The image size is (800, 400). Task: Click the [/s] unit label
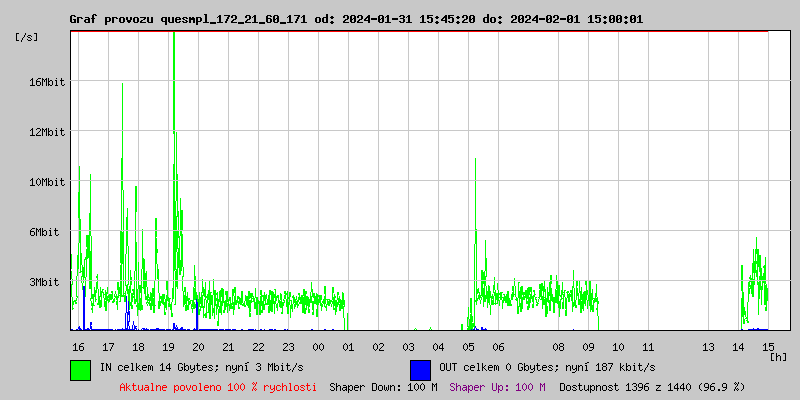(27, 36)
